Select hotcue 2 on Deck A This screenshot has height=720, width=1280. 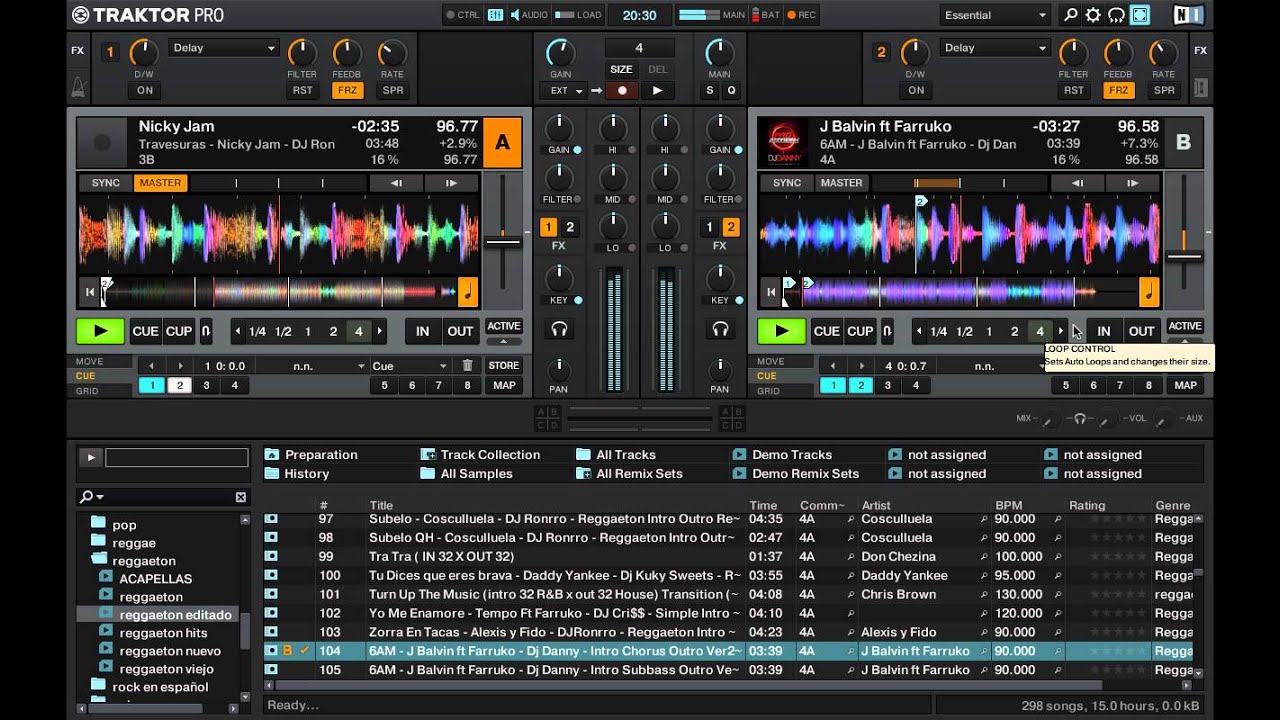click(x=180, y=385)
